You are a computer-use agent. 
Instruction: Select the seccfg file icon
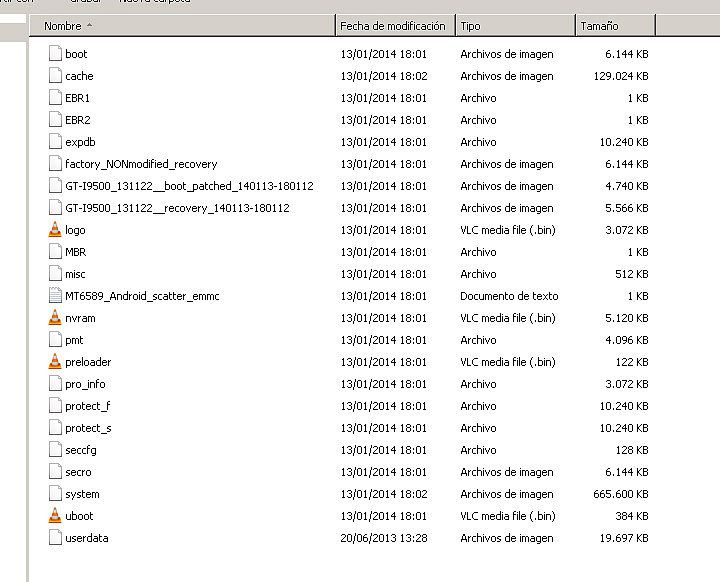click(55, 450)
